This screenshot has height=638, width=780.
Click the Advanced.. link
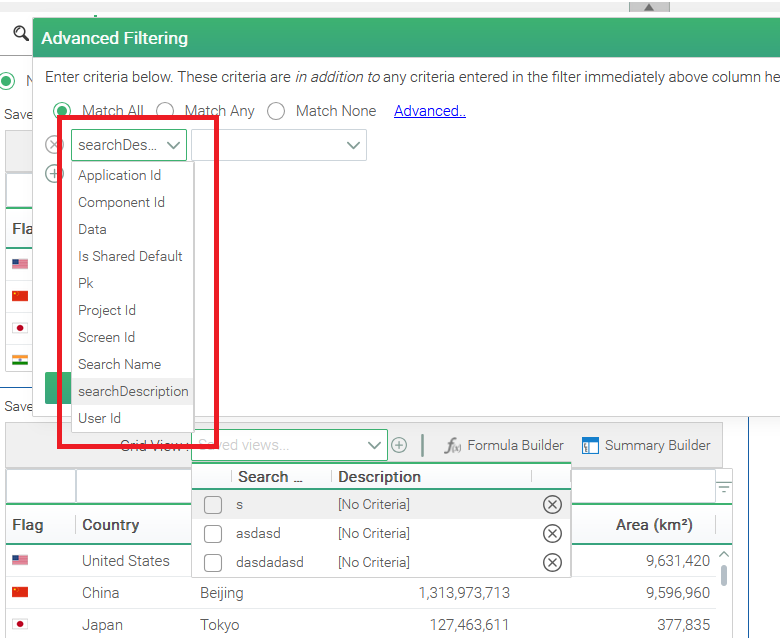tap(430, 111)
